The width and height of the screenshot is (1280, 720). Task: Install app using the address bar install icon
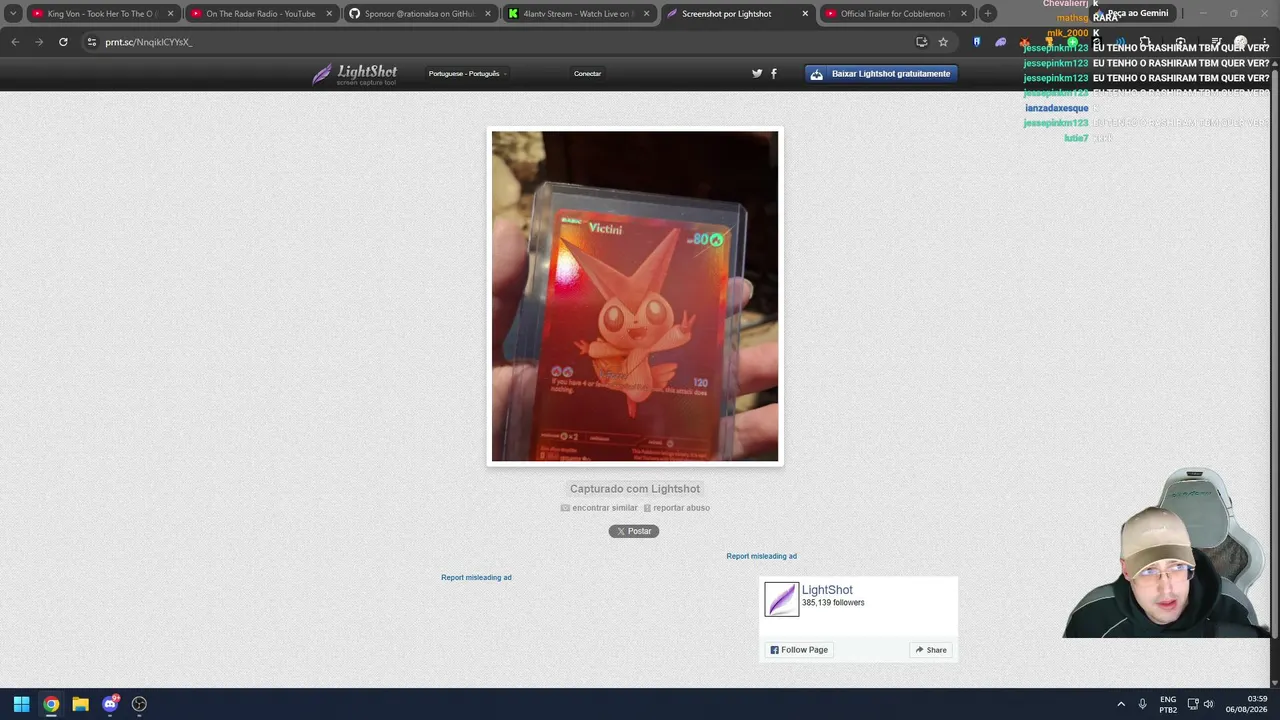921,42
